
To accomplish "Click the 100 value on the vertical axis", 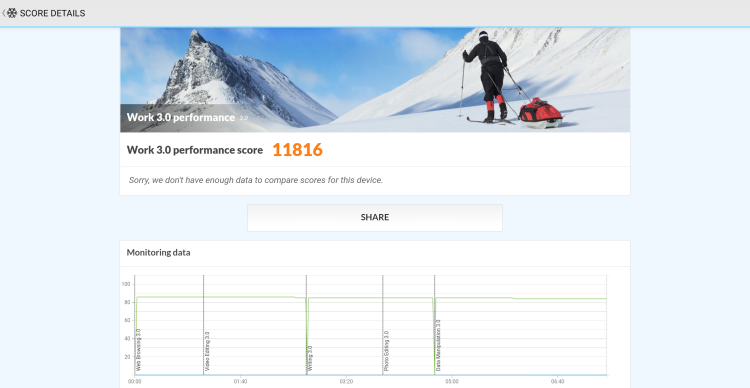I will tap(126, 284).
